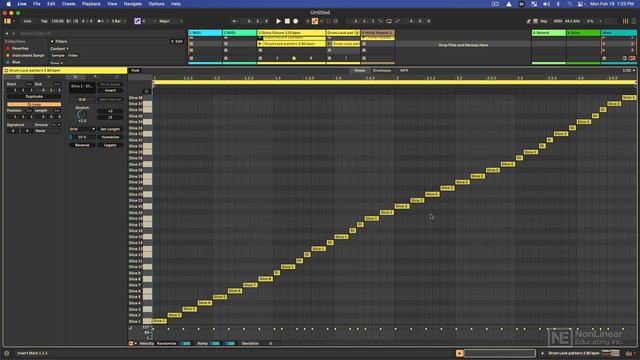Click the browser Edit button
Image resolution: width=640 pixels, height=360 pixels.
pos(177,41)
